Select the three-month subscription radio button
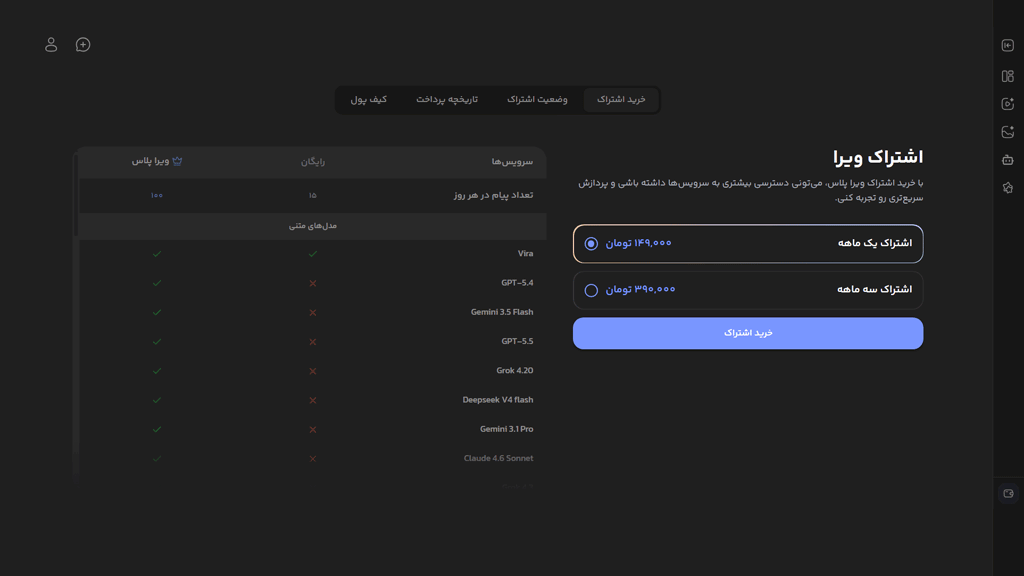1024x576 pixels. pos(591,290)
